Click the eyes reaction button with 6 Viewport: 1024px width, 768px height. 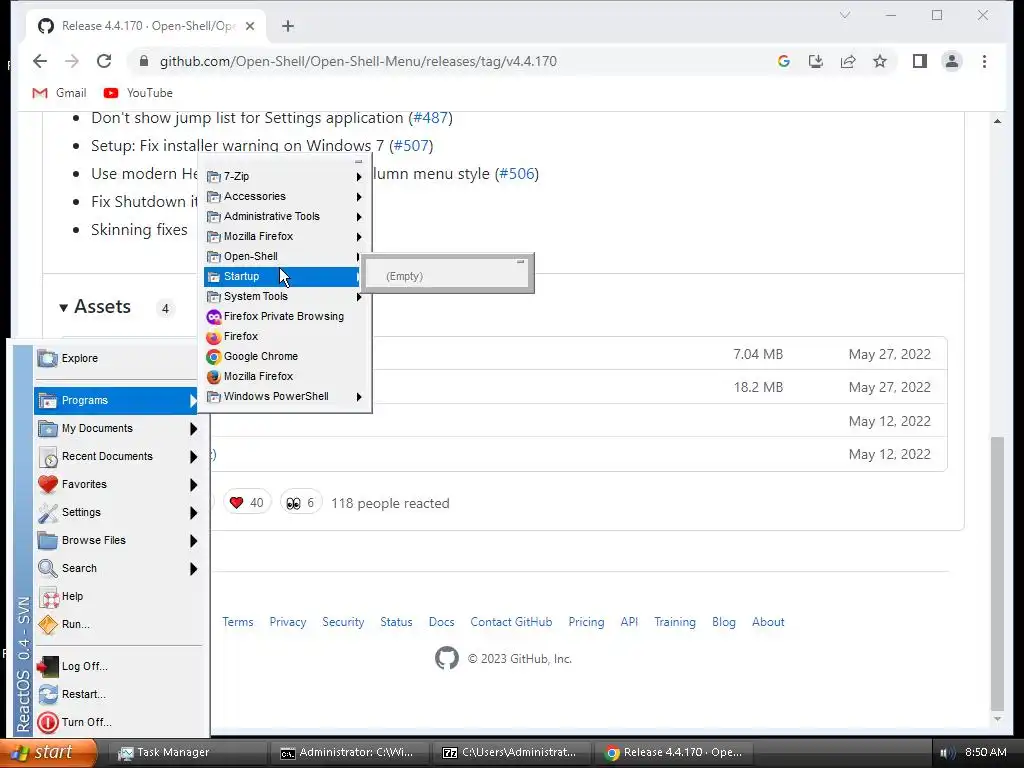pyautogui.click(x=300, y=503)
